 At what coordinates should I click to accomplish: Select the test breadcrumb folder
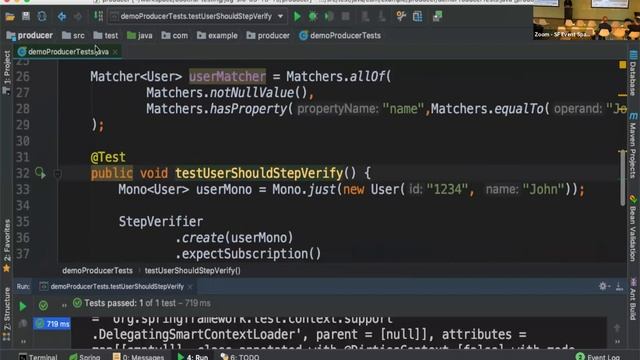[106, 36]
